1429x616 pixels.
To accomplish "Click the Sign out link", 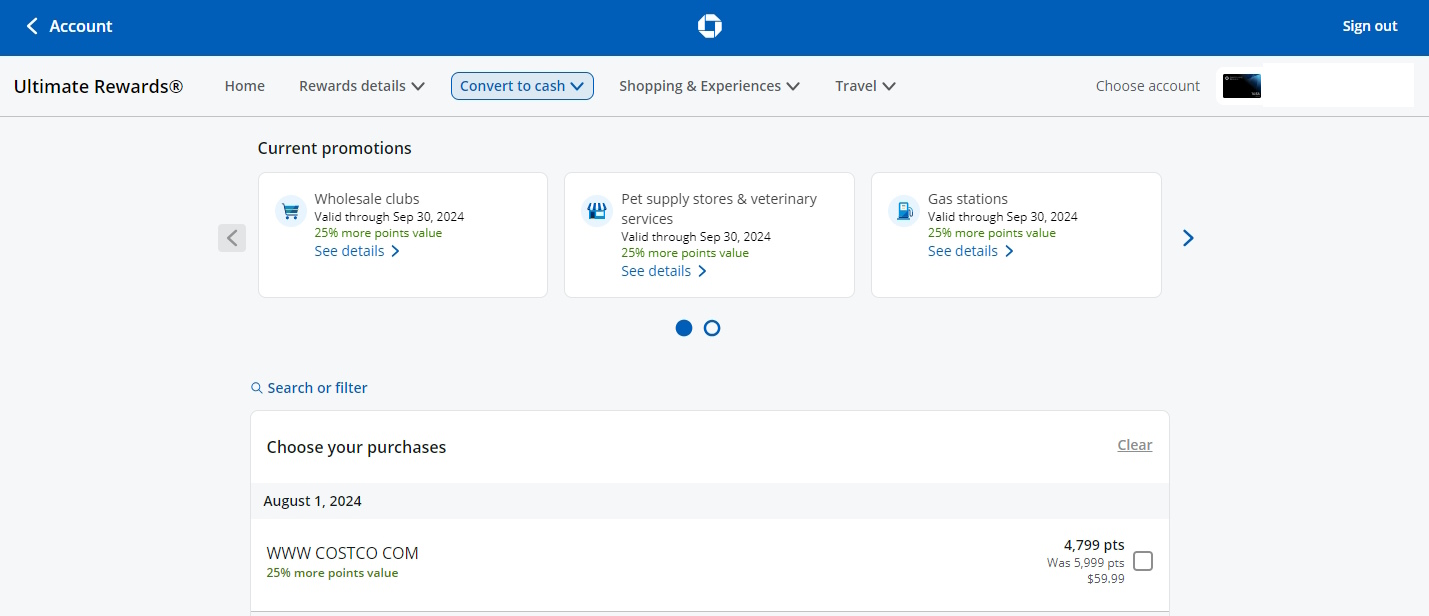I will [x=1369, y=27].
